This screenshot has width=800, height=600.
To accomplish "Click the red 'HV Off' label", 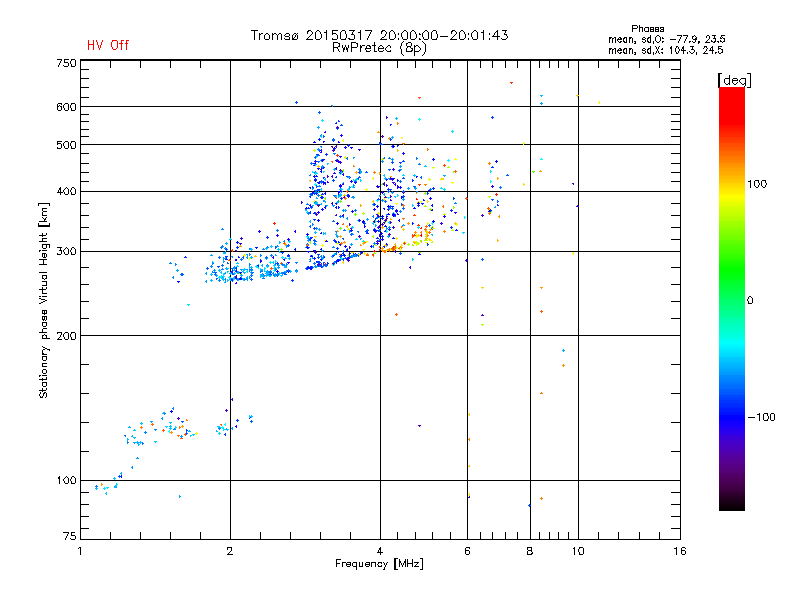I will (x=108, y=45).
